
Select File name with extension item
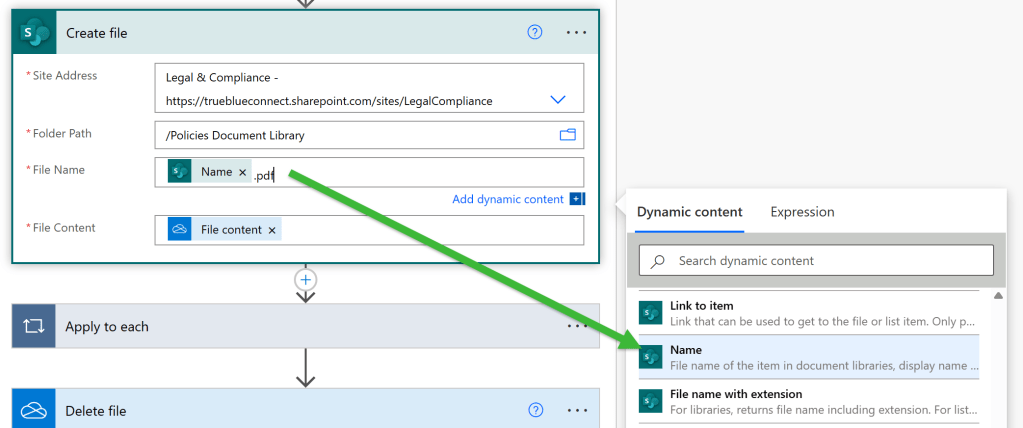pos(808,401)
